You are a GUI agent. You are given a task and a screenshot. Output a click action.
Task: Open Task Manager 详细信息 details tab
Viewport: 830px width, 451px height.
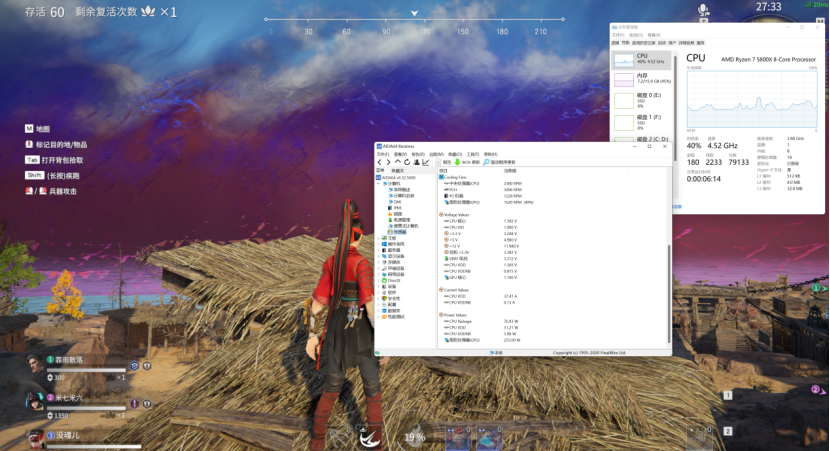coord(686,43)
